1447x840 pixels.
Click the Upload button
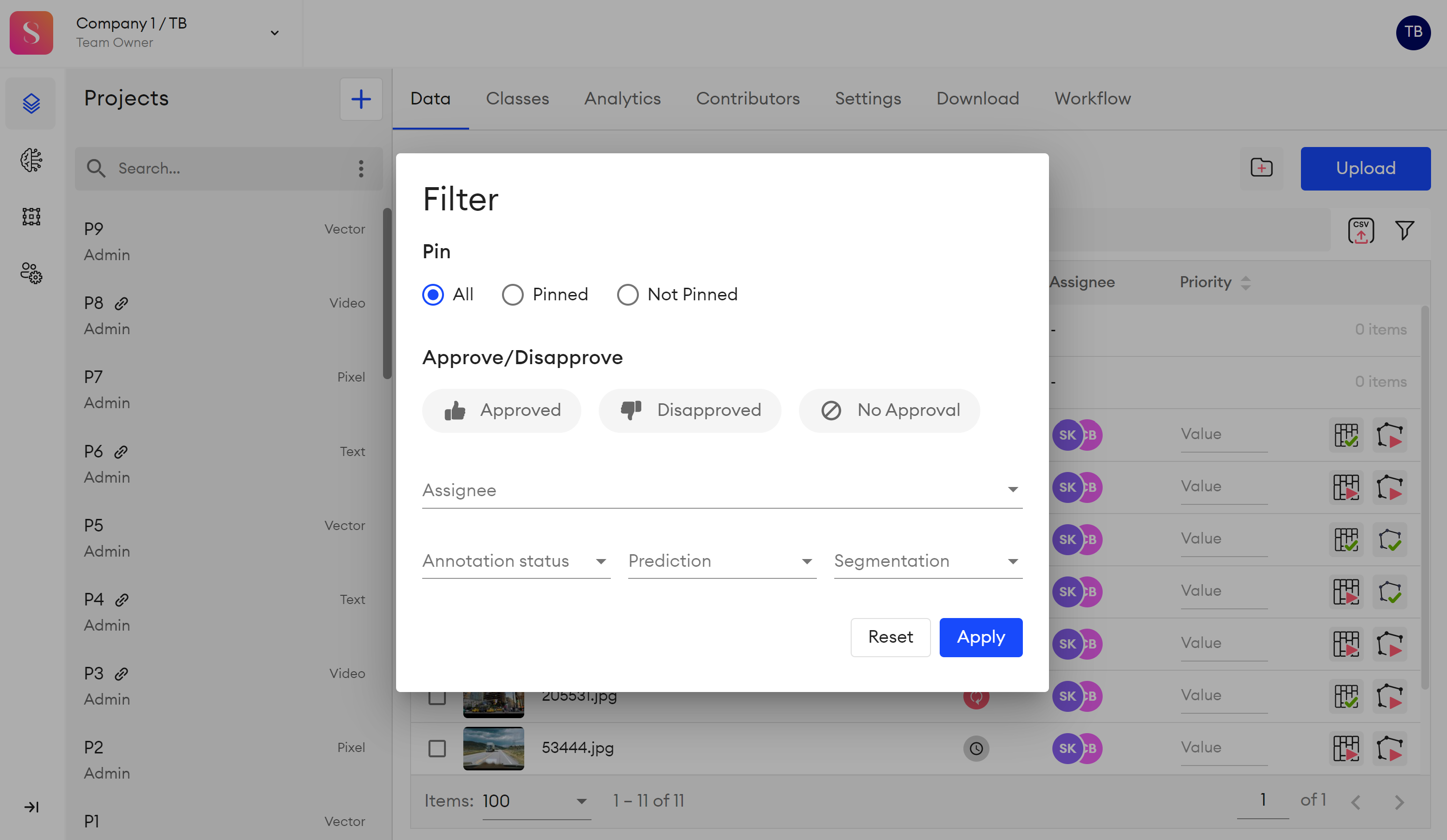click(x=1365, y=168)
